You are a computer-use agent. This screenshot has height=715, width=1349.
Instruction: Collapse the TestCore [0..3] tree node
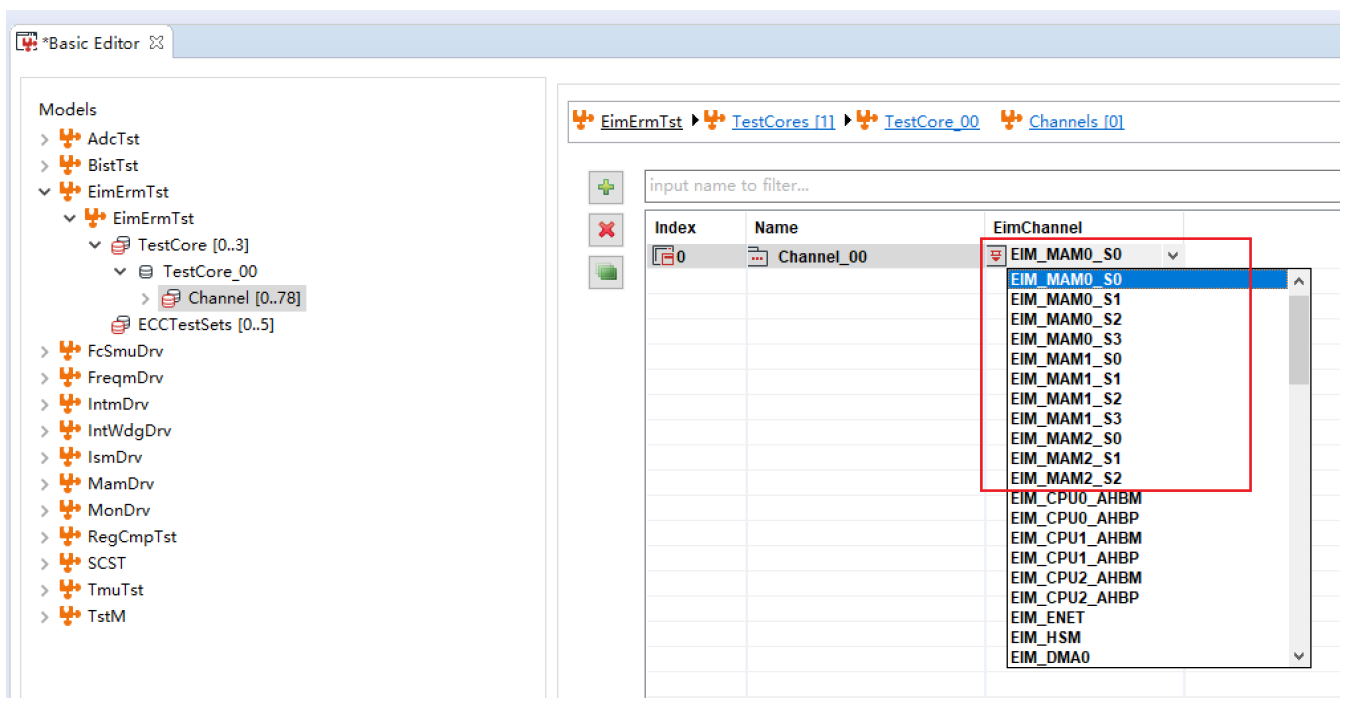(x=95, y=246)
